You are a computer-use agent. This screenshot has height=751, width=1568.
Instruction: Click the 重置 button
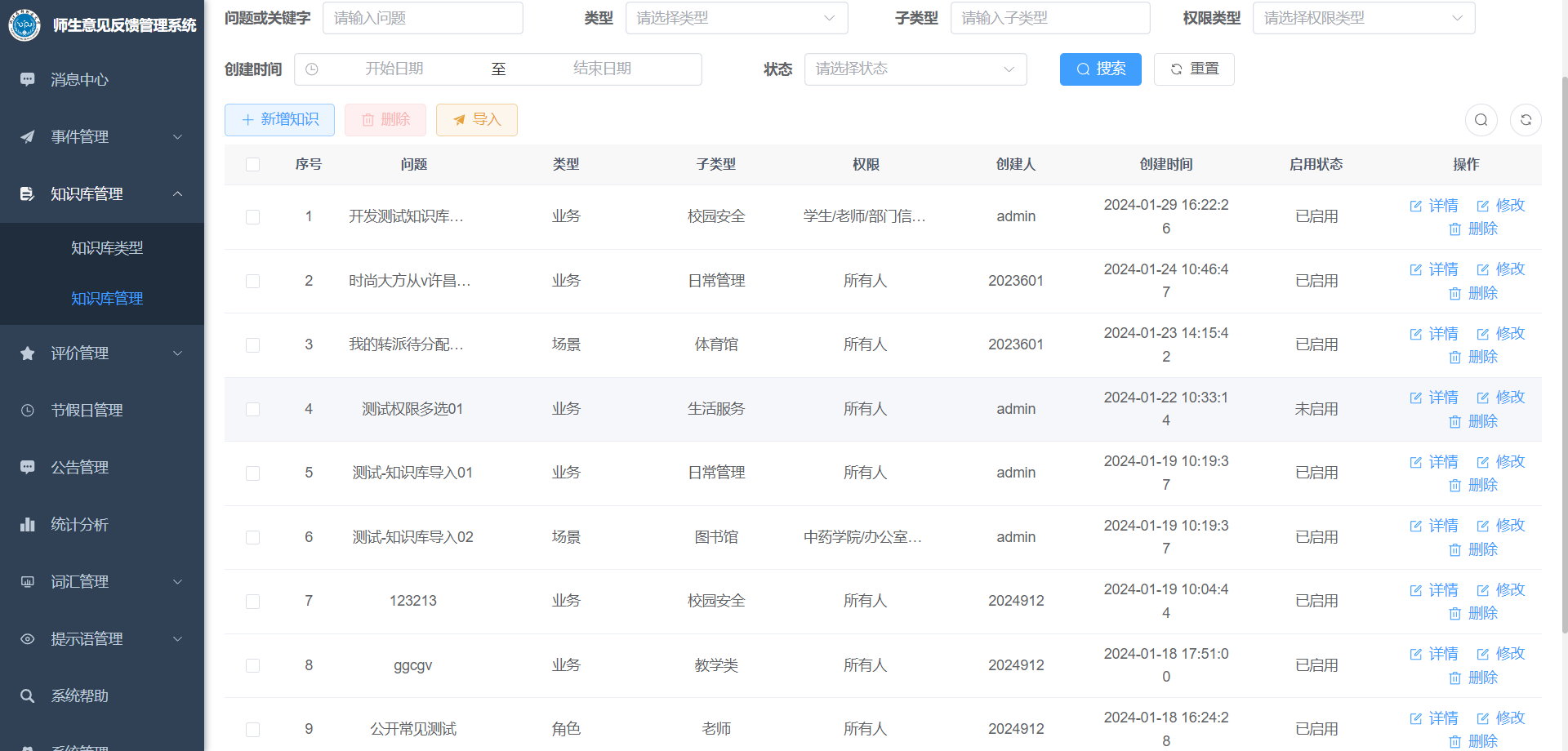tap(1194, 69)
